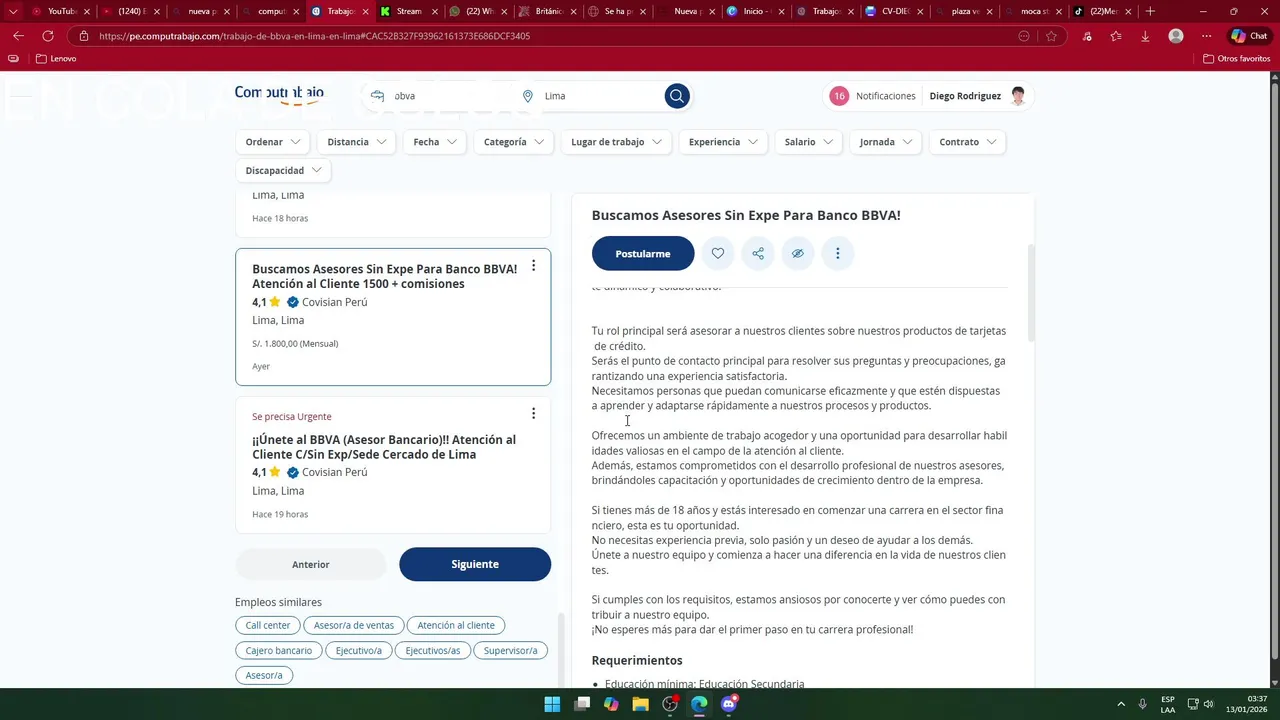Switch to the CV-DIE browser tab
The image size is (1280, 720).
893,11
